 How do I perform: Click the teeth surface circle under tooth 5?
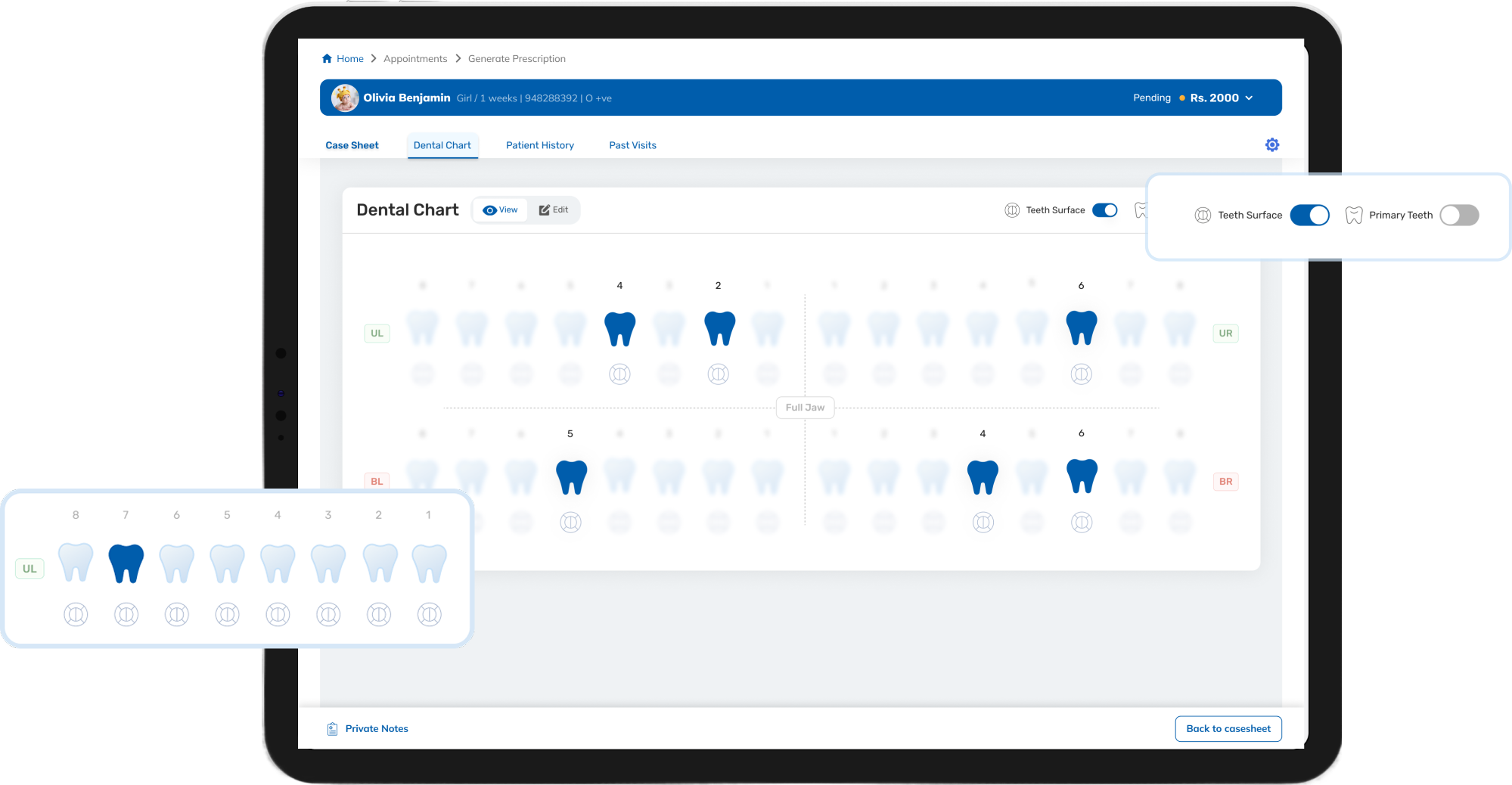tap(571, 522)
